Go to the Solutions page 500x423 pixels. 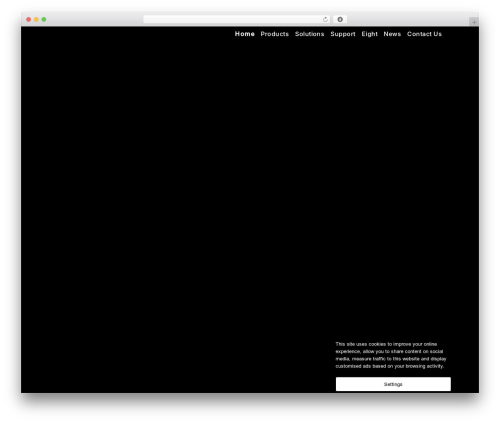309,34
